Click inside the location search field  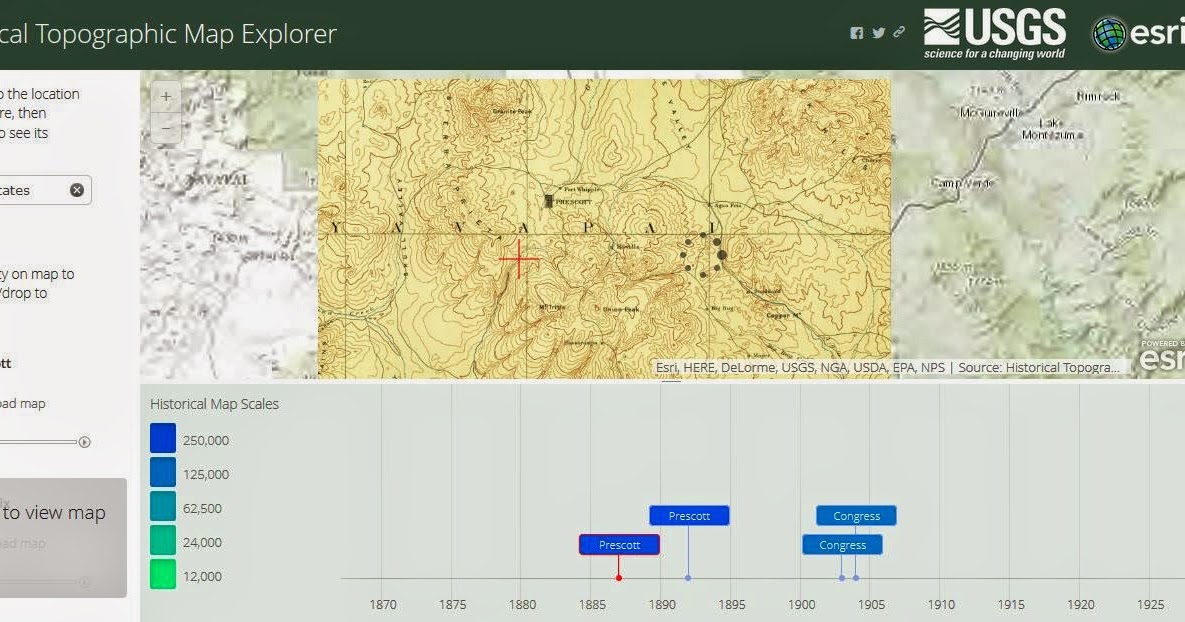tap(30, 190)
